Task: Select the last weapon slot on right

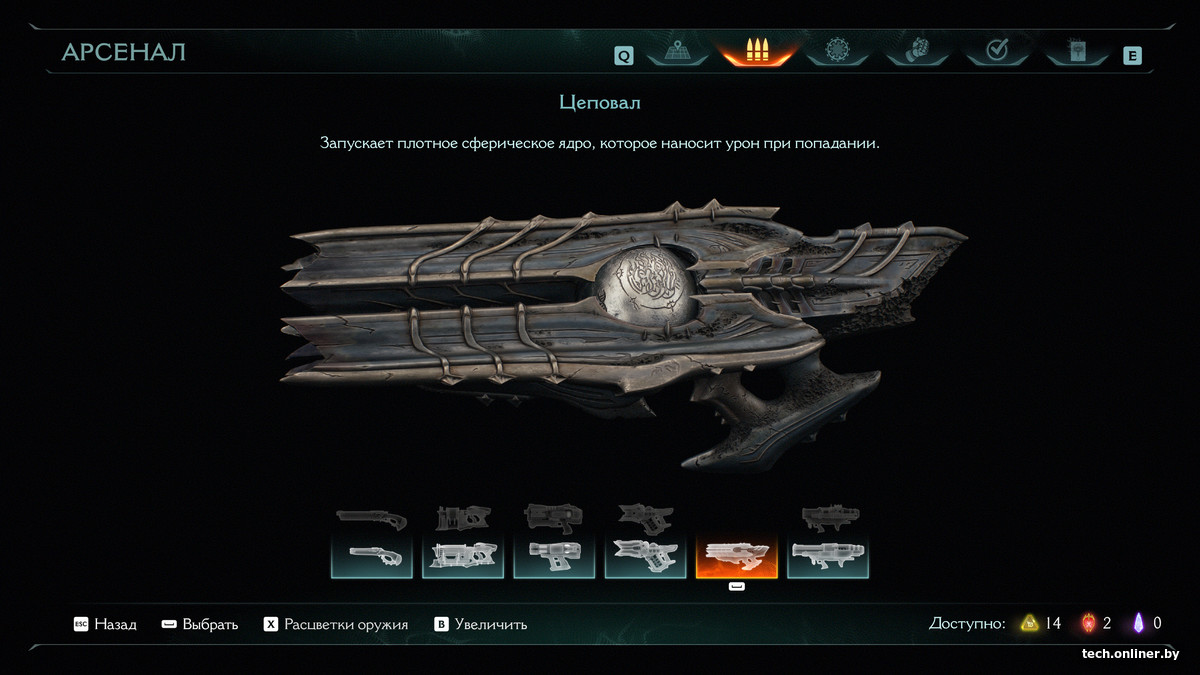Action: pyautogui.click(x=828, y=555)
